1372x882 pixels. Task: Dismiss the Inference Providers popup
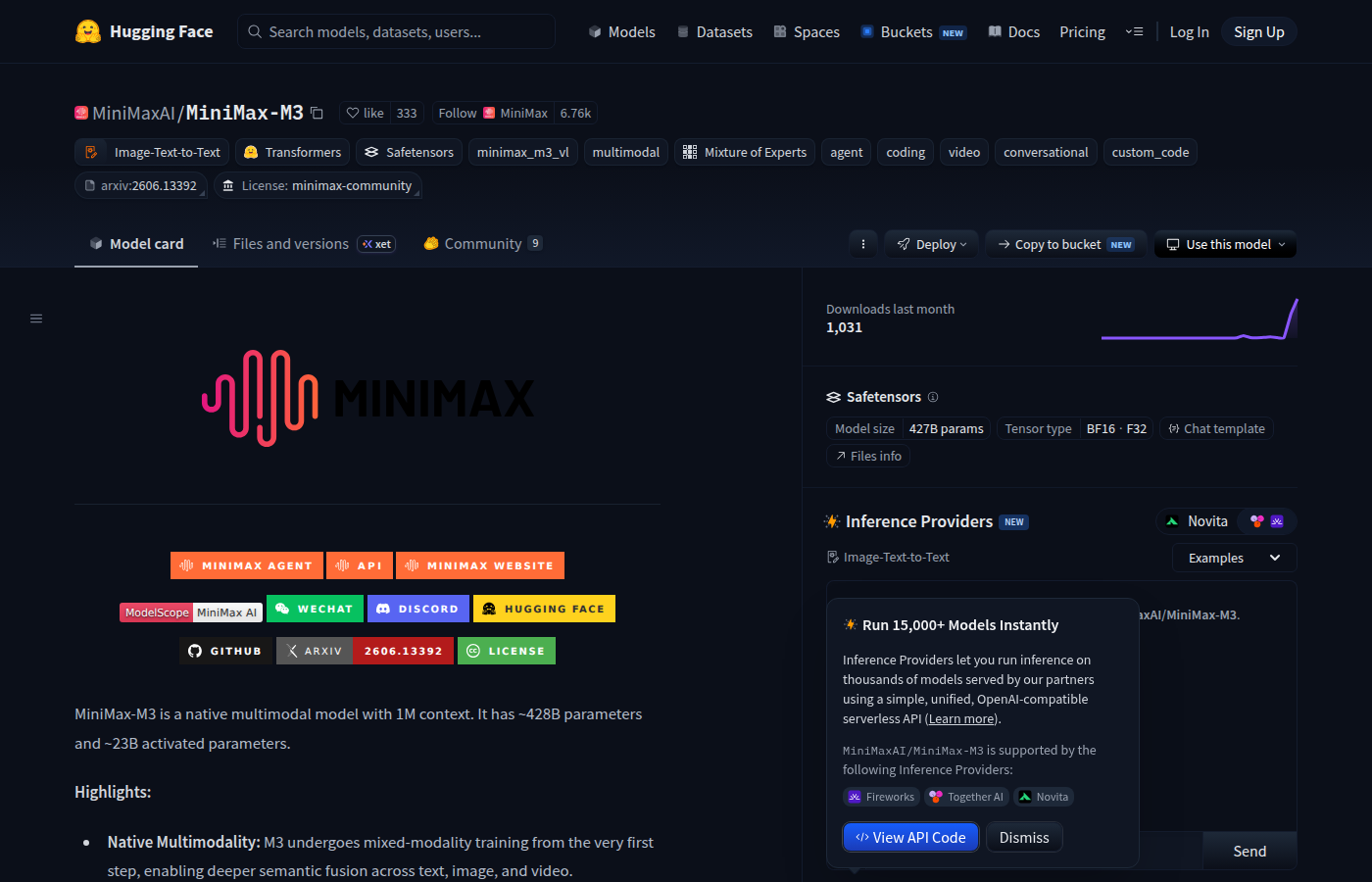click(1024, 837)
